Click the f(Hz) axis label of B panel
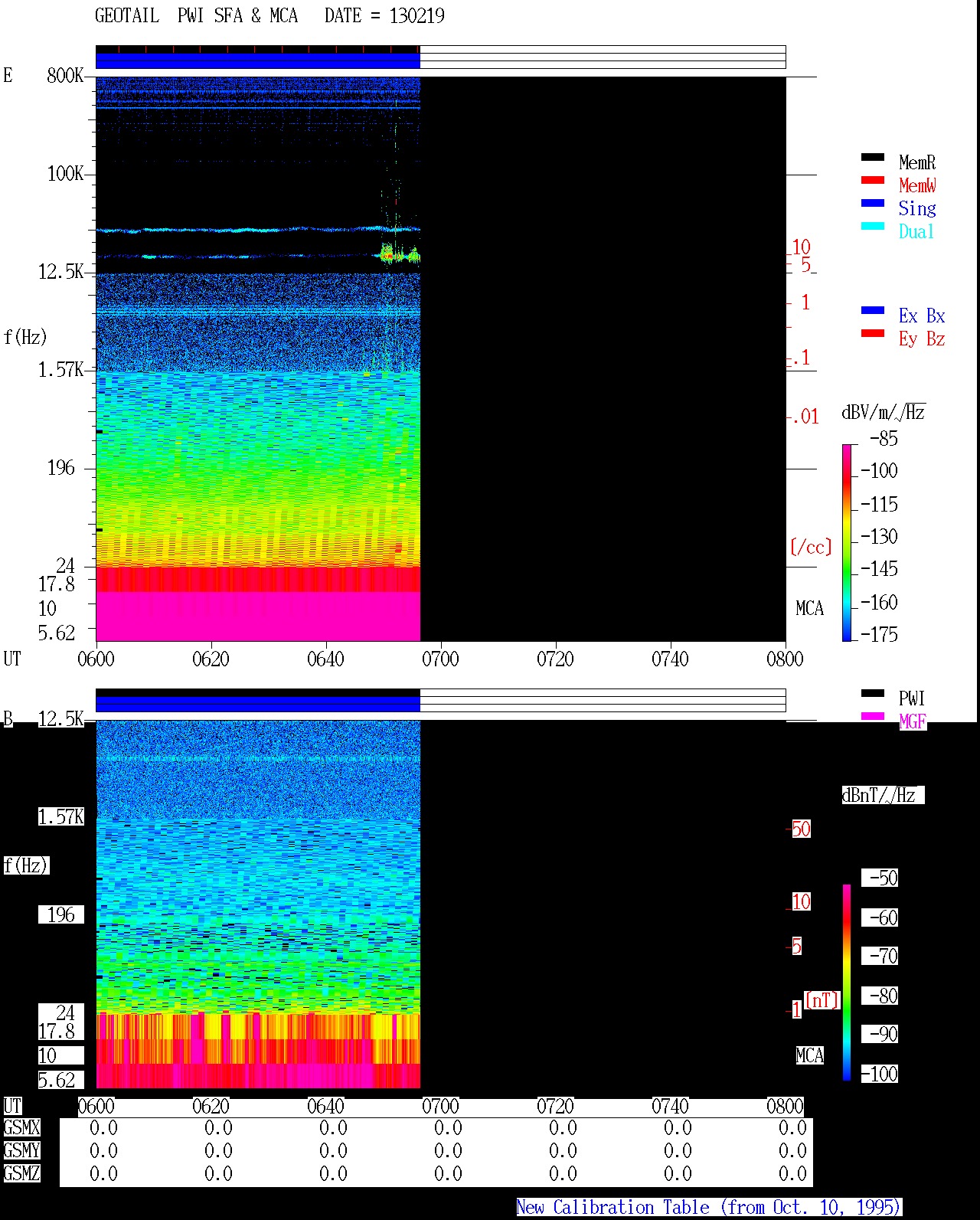The image size is (980, 1220). click(x=25, y=865)
